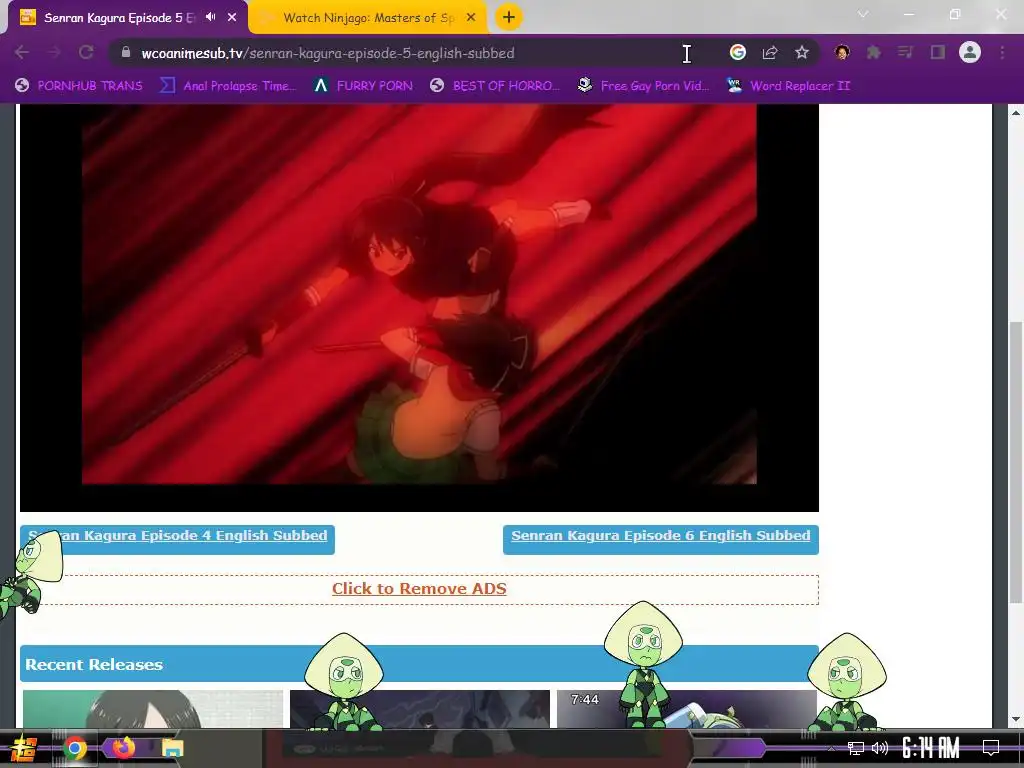Open the first Recent Releases thumbnail
The height and width of the screenshot is (768, 1024).
coord(153,709)
